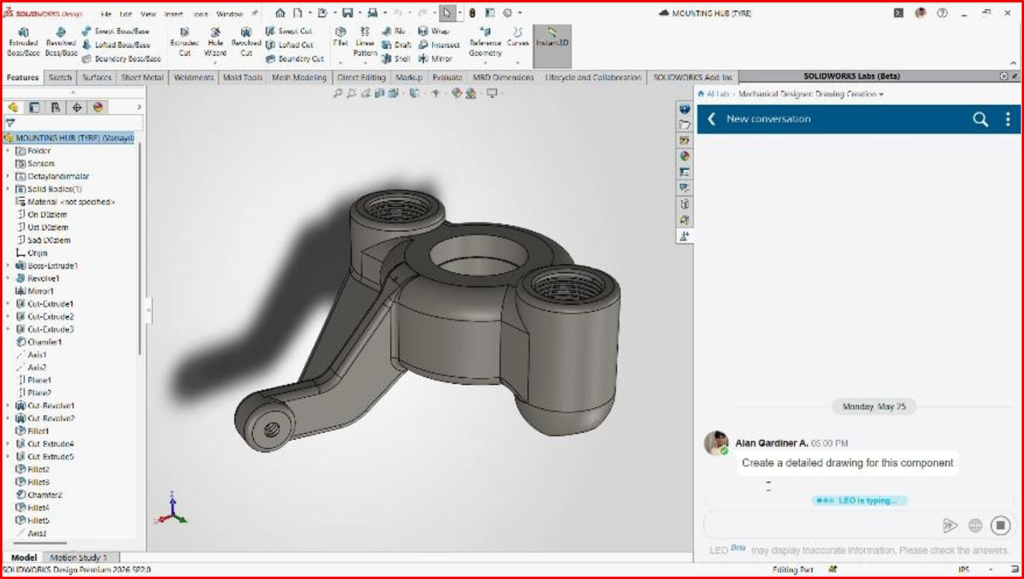
Task: Open the Insert menu
Action: [x=174, y=13]
